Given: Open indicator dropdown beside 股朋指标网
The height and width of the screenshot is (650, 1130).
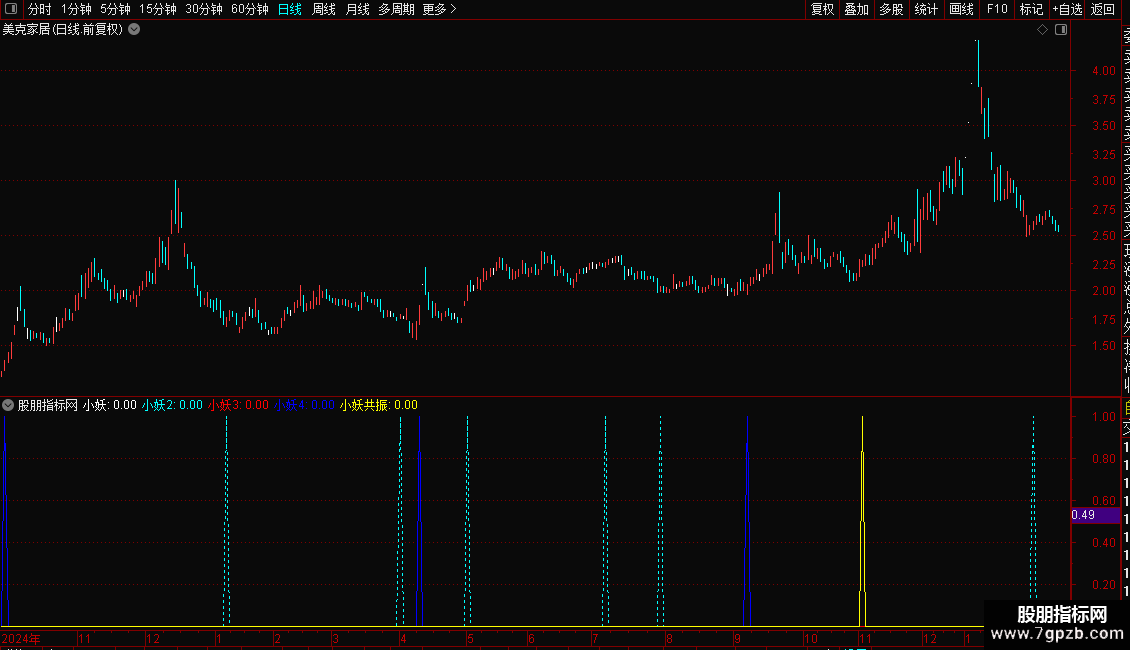Looking at the screenshot, I should coord(8,405).
